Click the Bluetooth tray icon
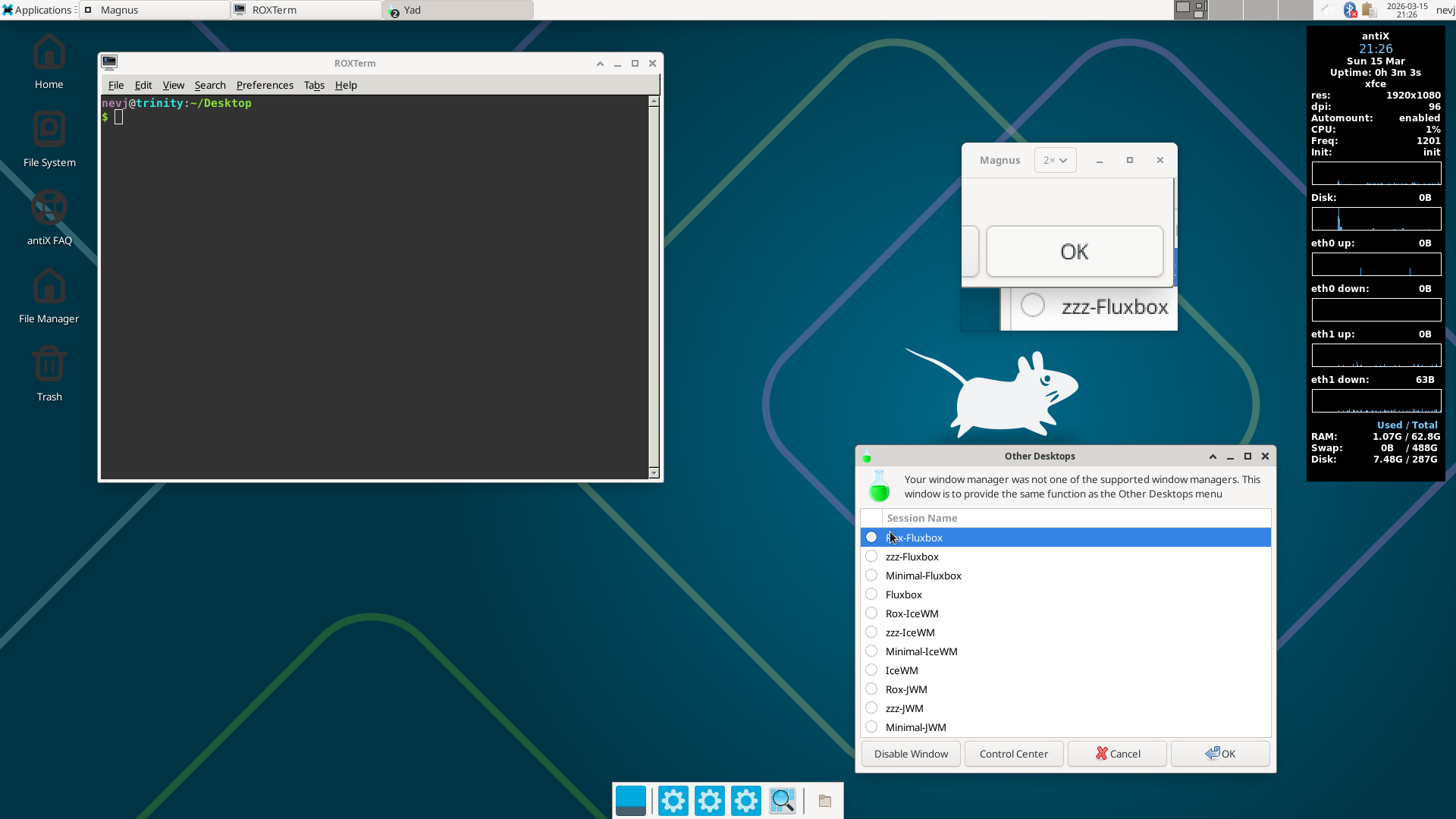The height and width of the screenshot is (819, 1456). click(1350, 10)
